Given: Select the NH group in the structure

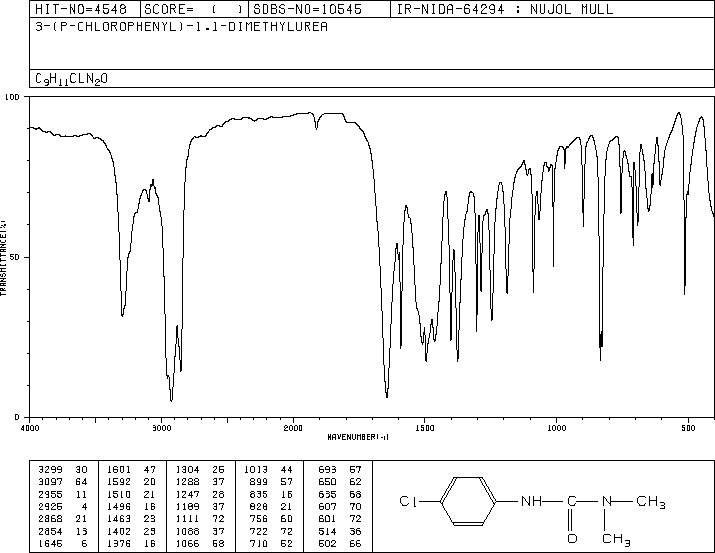Looking at the screenshot, I should click(531, 501).
